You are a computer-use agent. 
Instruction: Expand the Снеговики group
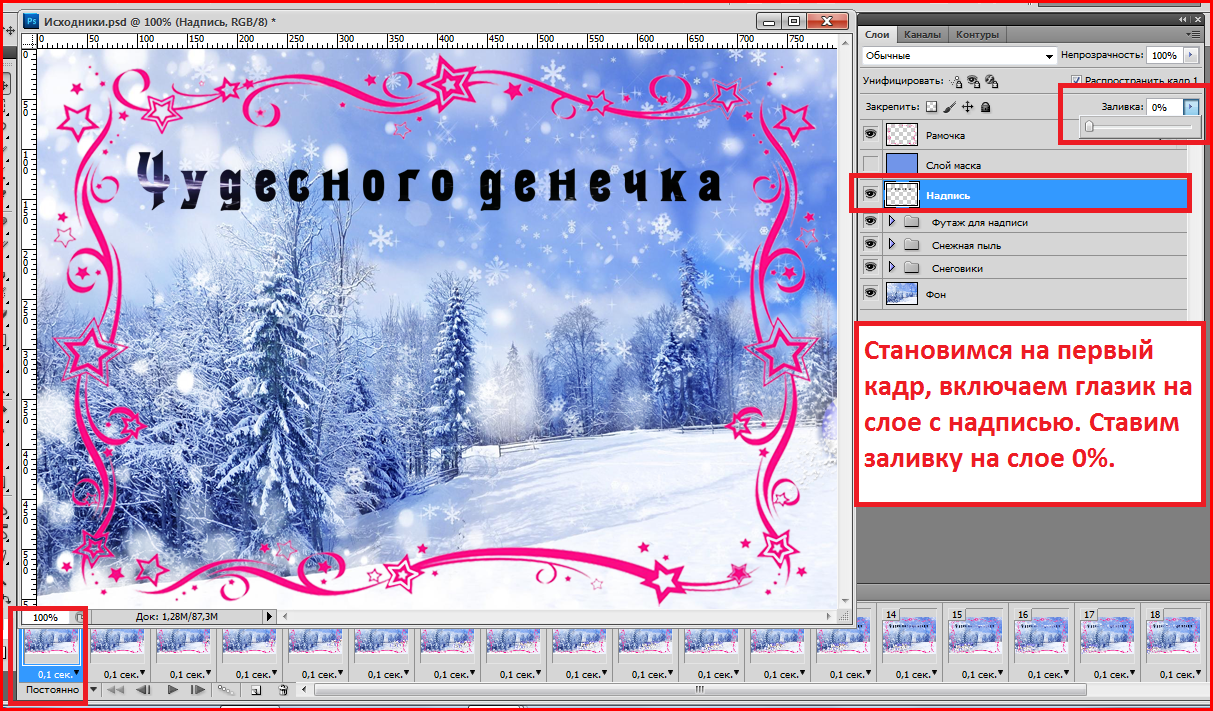[x=891, y=268]
